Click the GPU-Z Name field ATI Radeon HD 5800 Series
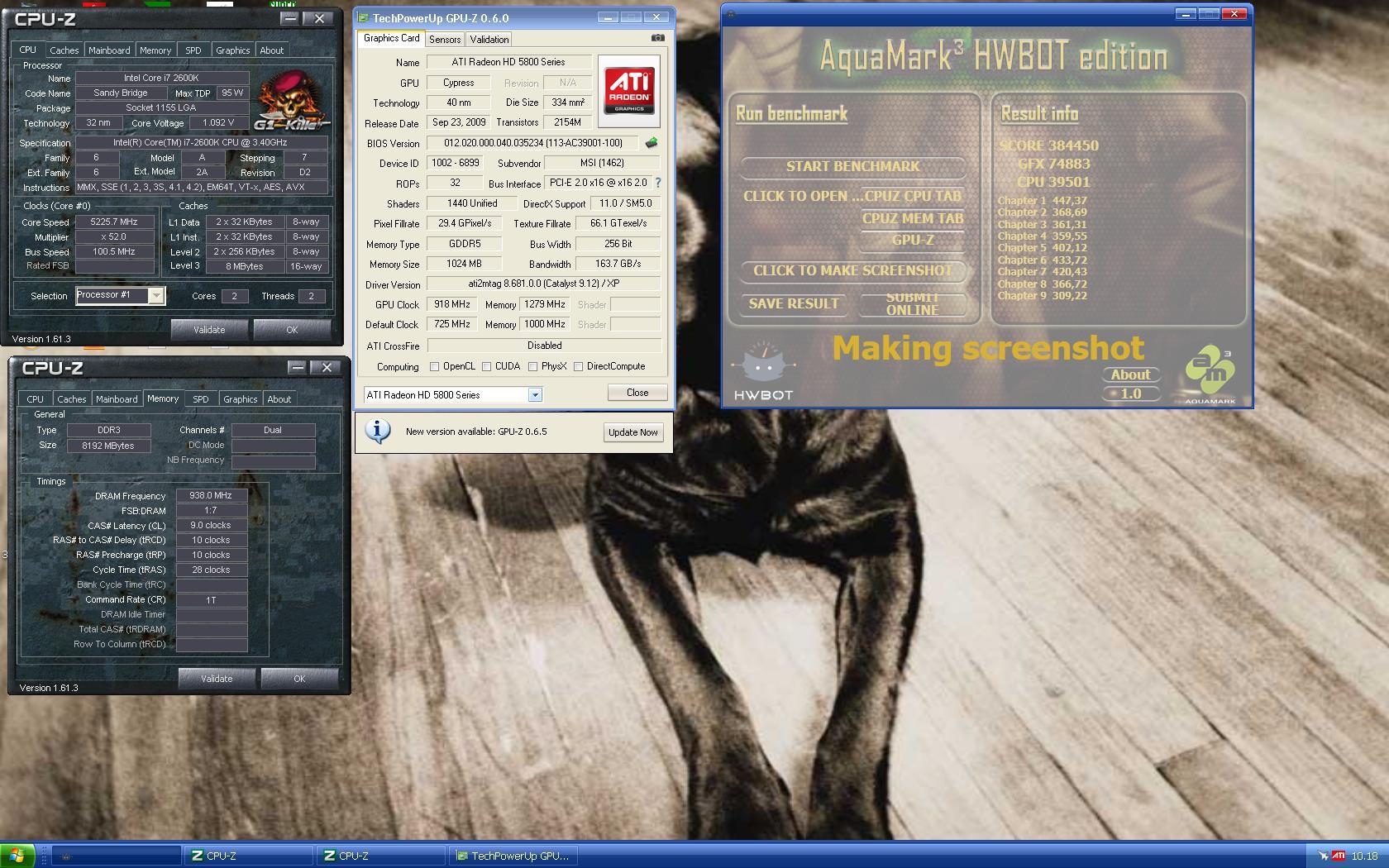Image resolution: width=1389 pixels, height=868 pixels. [508, 62]
